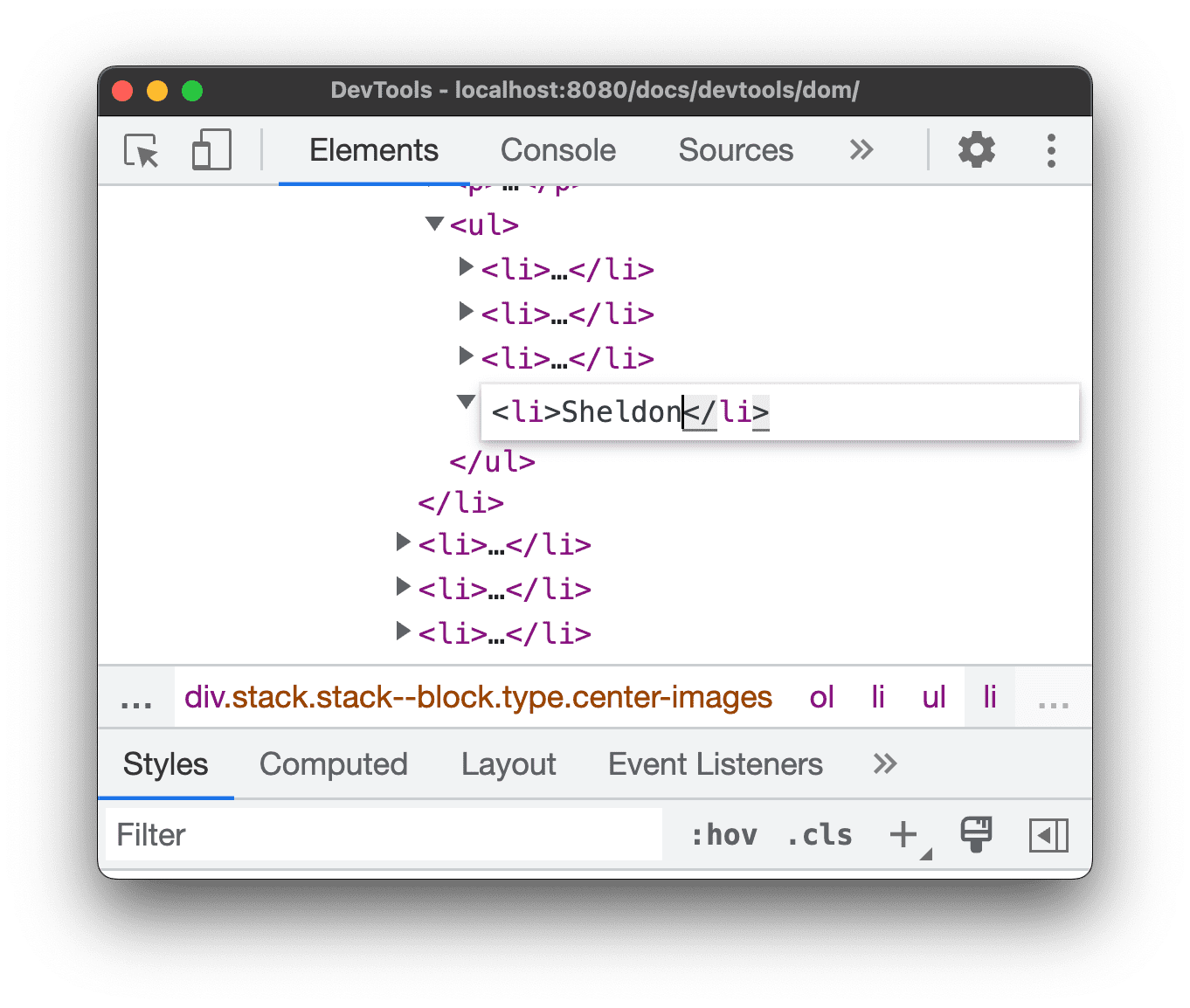Expand the last li node in the tree
The width and height of the screenshot is (1190, 1008).
click(403, 631)
